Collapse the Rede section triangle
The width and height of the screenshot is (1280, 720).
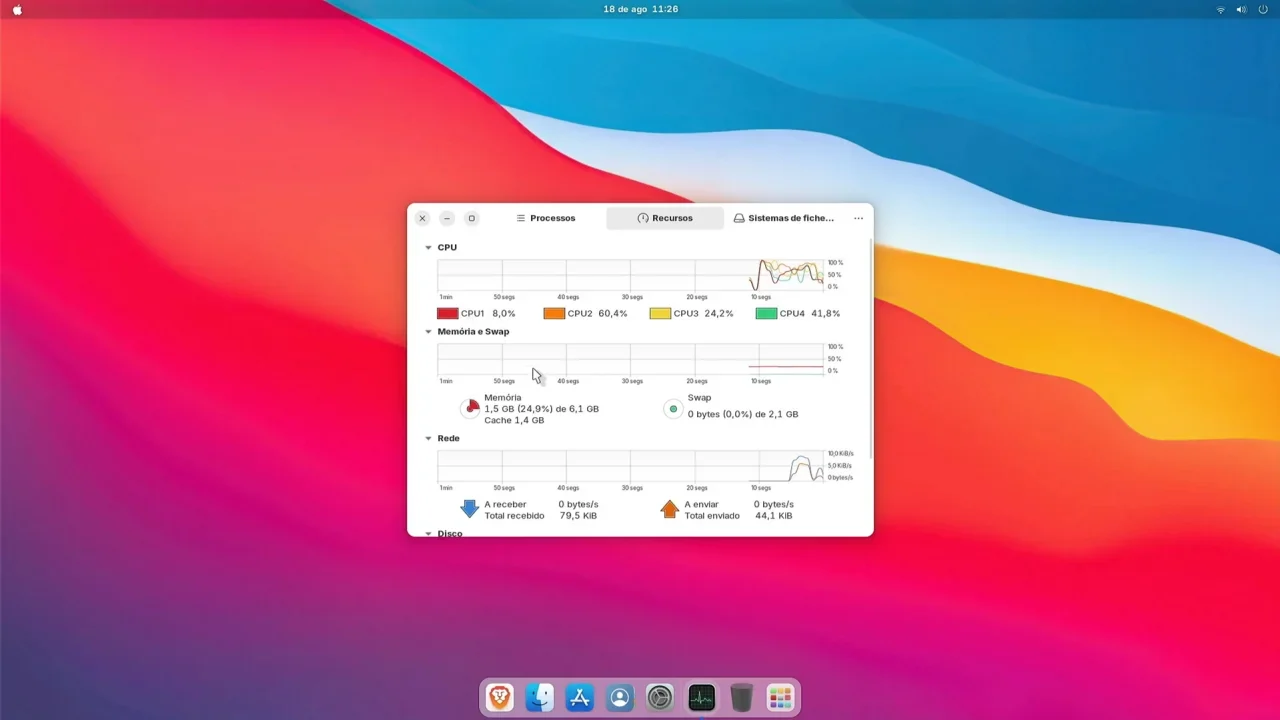(x=429, y=438)
